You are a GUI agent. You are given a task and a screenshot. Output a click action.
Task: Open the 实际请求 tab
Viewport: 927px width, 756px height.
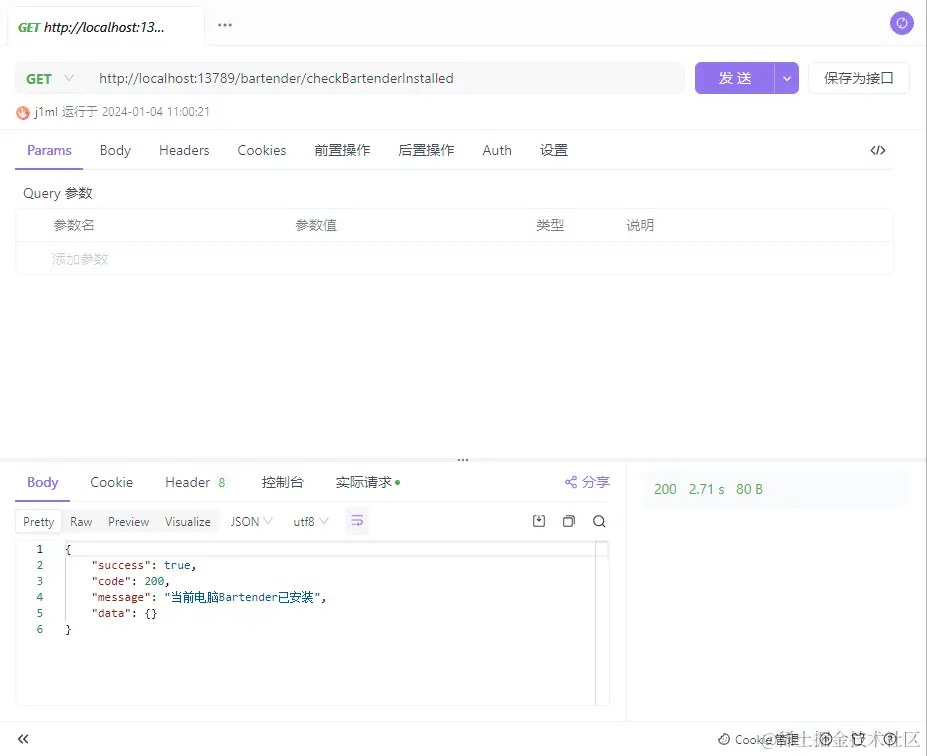[x=368, y=482]
